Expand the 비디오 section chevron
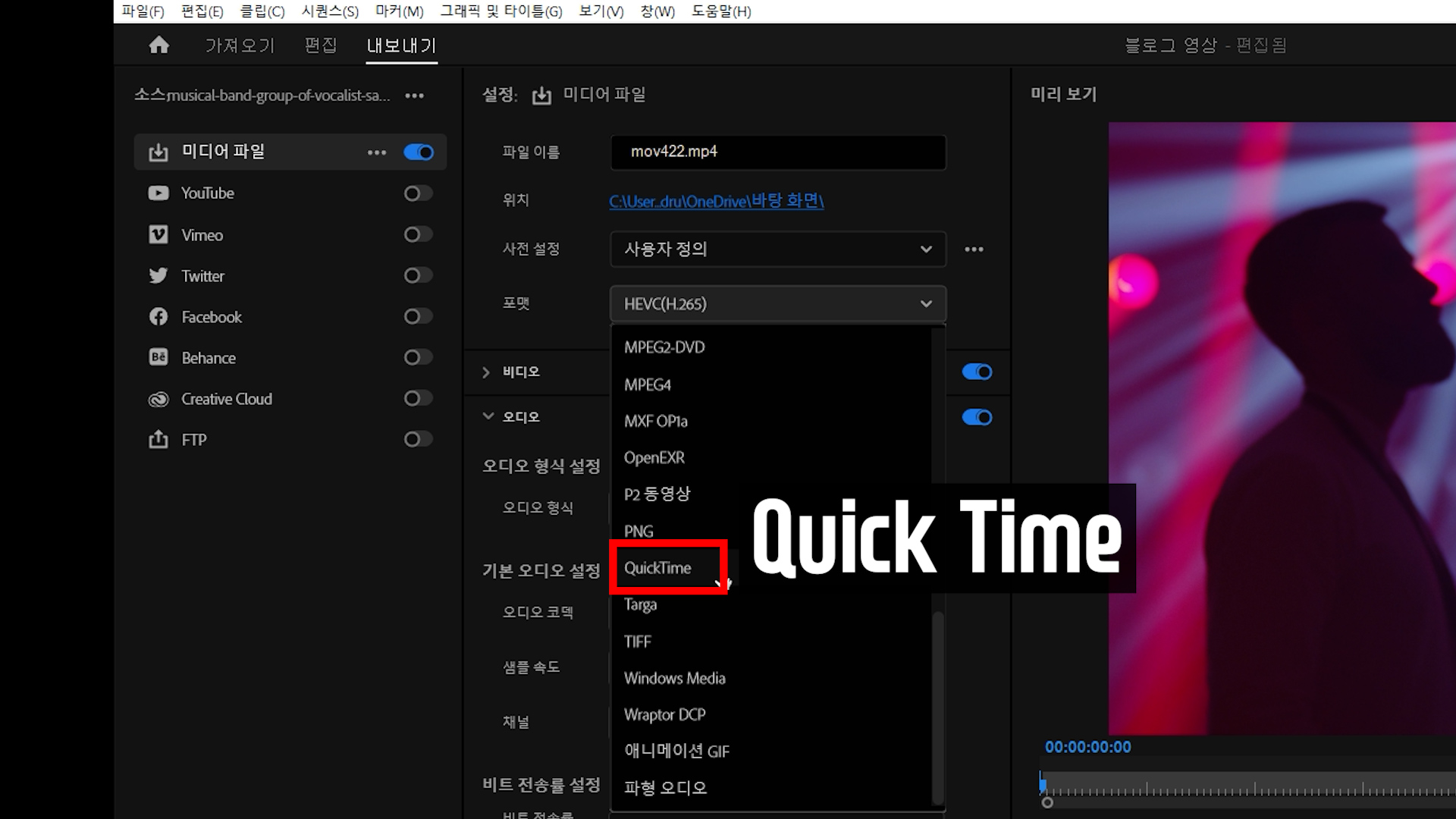Viewport: 1456px width, 819px height. 486,372
